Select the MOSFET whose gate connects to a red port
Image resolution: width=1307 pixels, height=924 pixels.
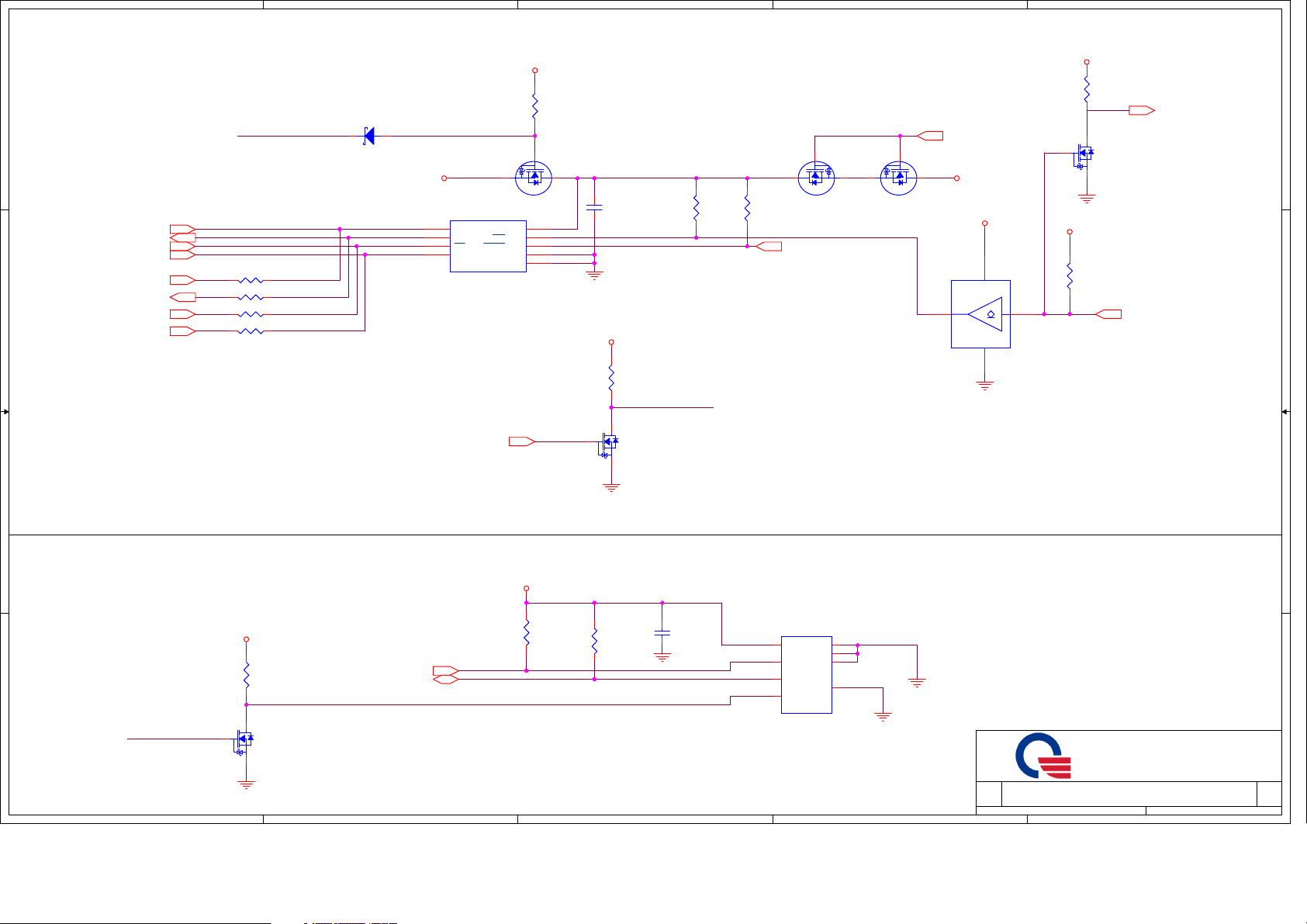click(x=609, y=445)
